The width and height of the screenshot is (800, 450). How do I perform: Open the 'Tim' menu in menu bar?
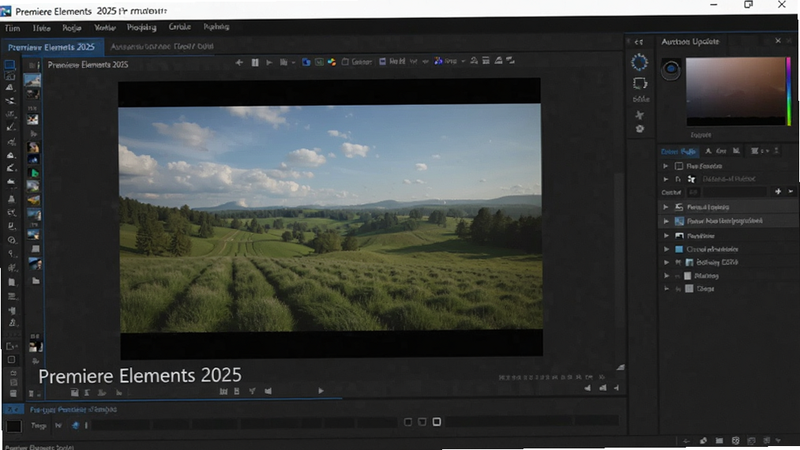click(13, 28)
